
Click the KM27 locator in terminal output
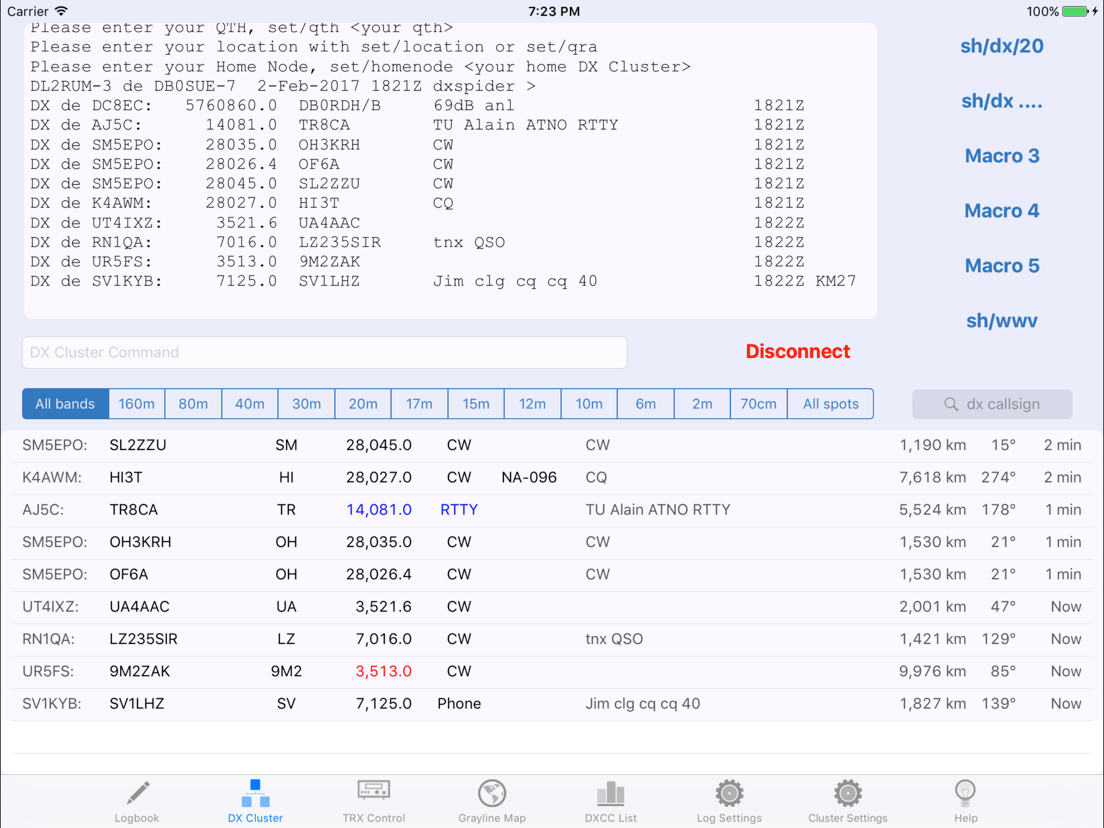[836, 281]
